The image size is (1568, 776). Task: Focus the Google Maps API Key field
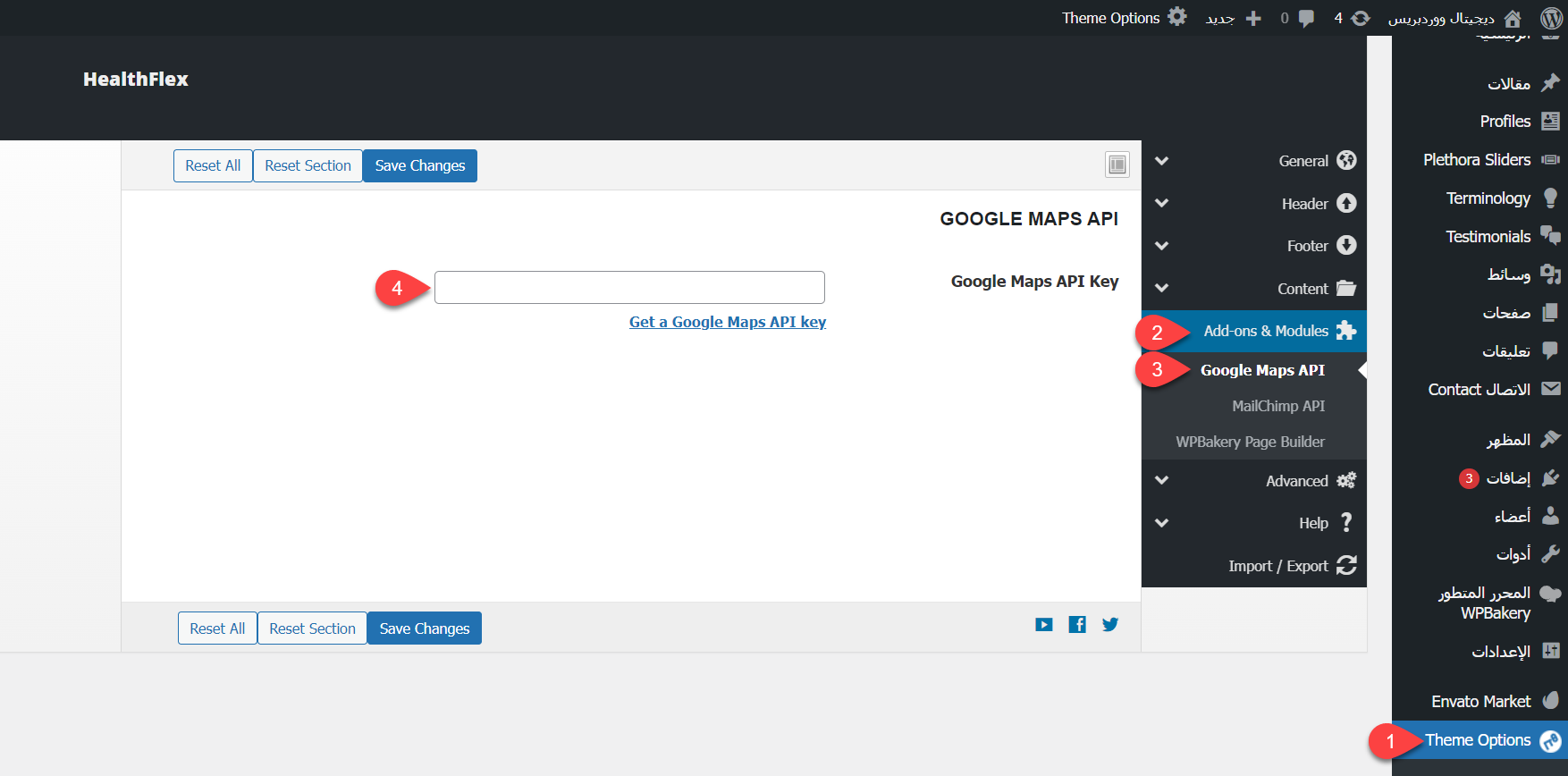(x=629, y=287)
